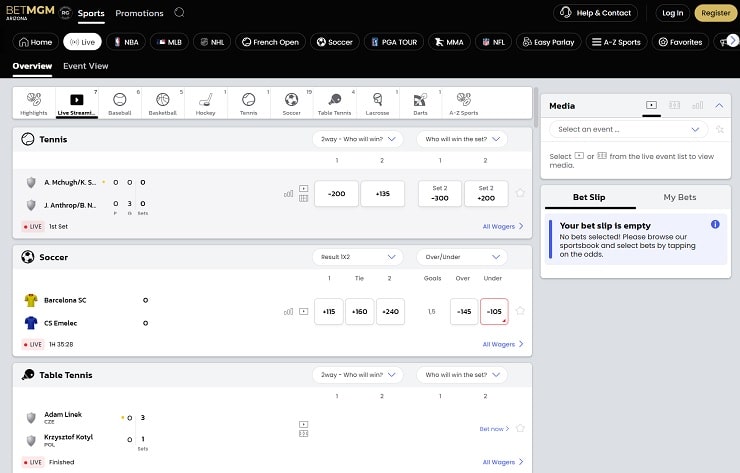Viewport: 740px width, 473px height.
Task: Select +135 odds for J. Anthrop
Action: (383, 194)
